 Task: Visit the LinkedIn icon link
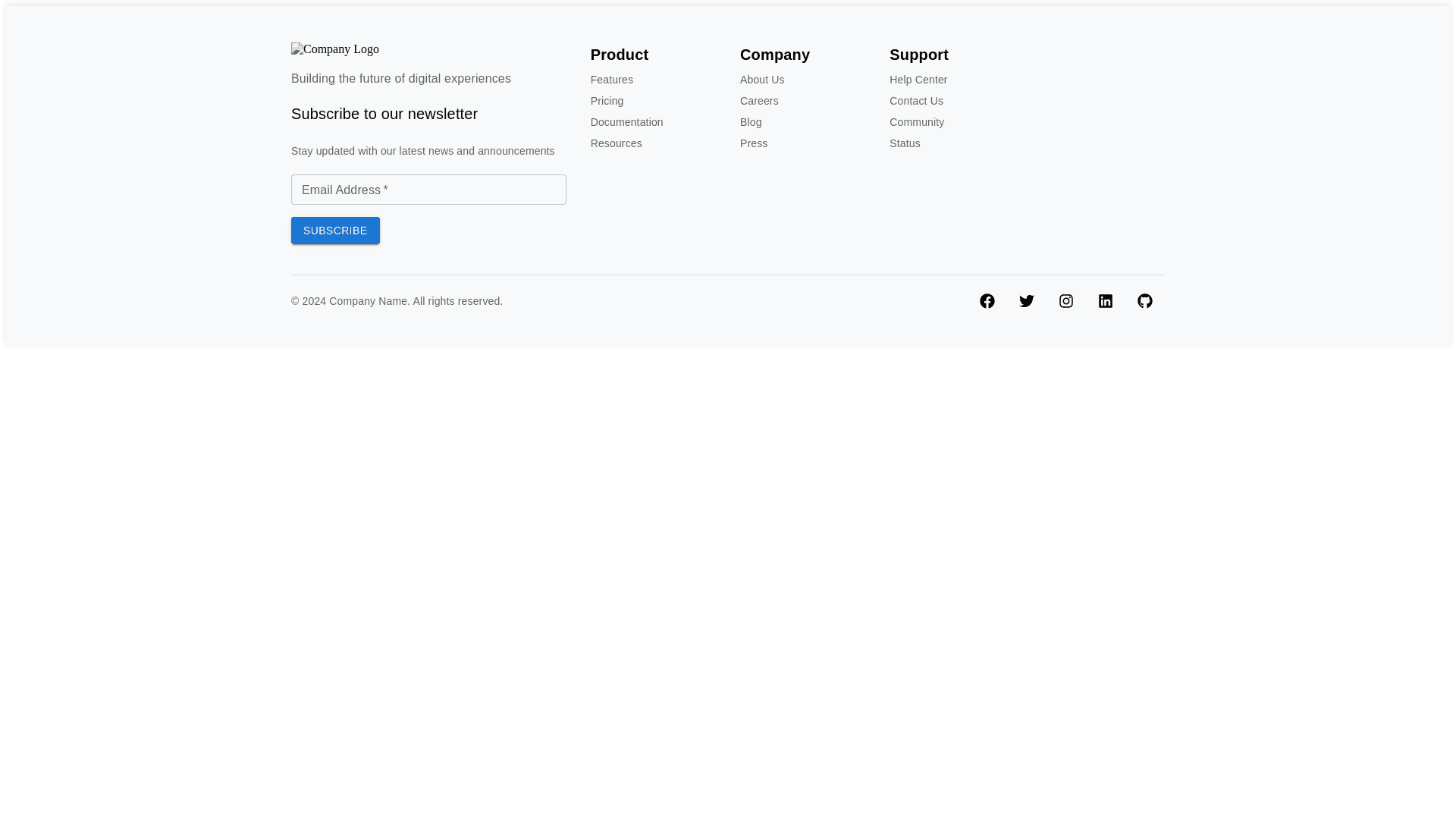click(x=1105, y=301)
